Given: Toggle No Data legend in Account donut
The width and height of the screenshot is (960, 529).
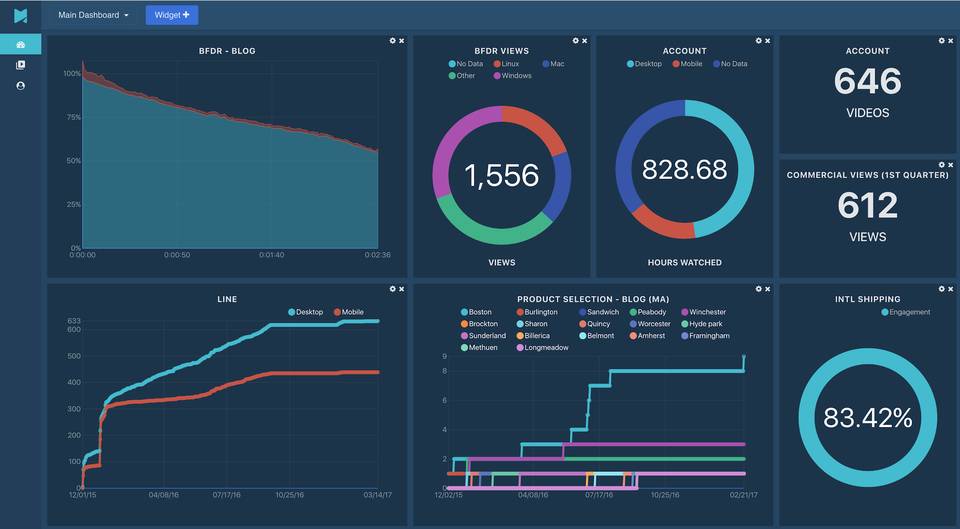Looking at the screenshot, I should pos(730,64).
